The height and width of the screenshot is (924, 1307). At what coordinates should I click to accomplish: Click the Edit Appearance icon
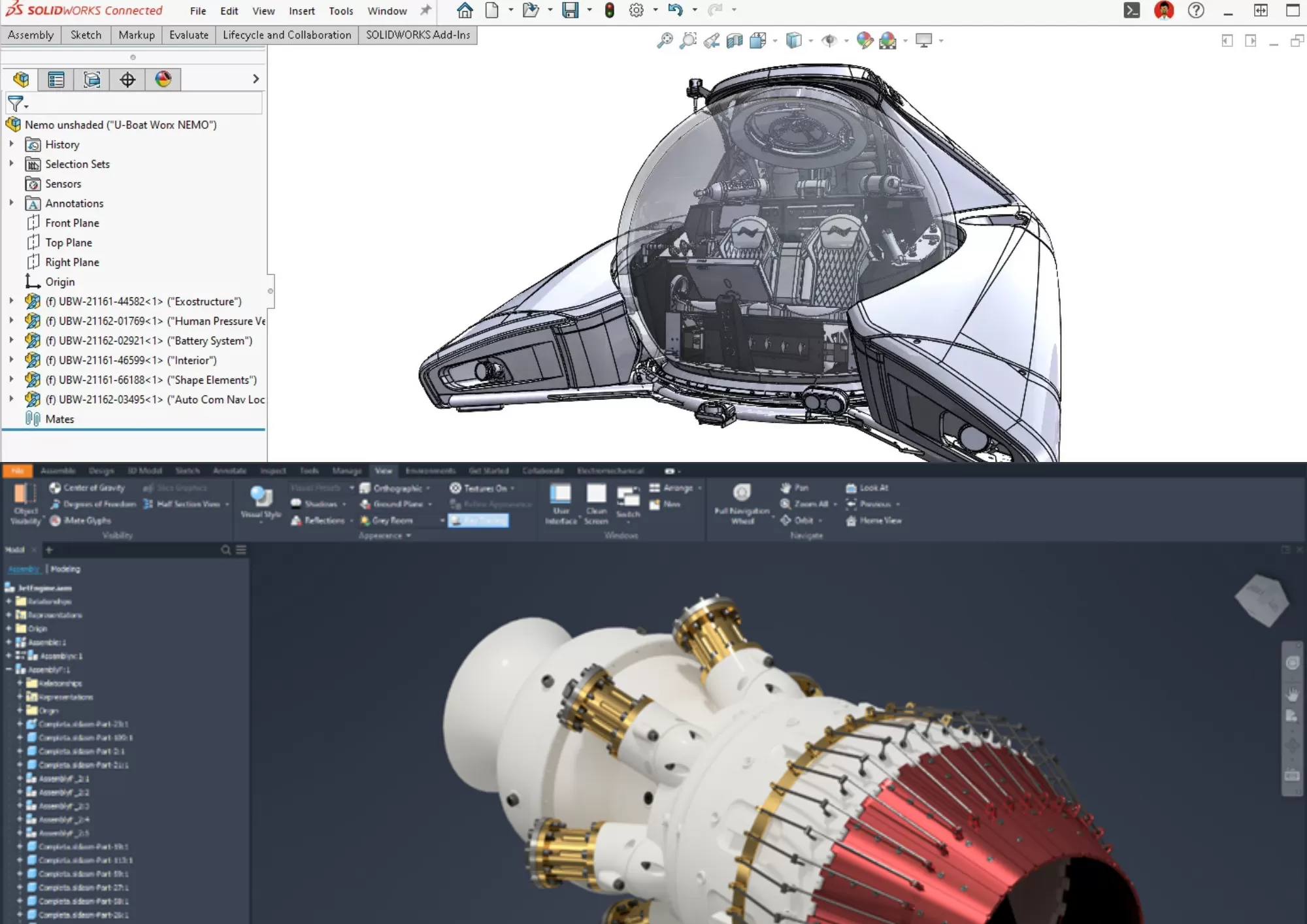coord(864,41)
